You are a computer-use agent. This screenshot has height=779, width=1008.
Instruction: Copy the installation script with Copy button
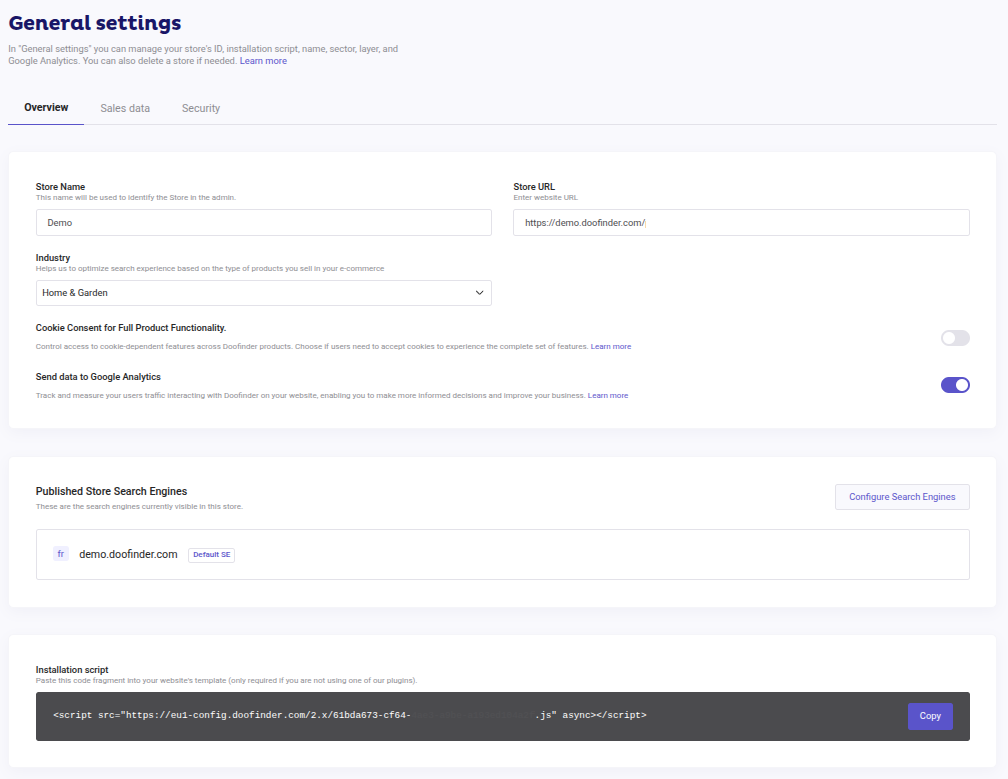click(930, 716)
